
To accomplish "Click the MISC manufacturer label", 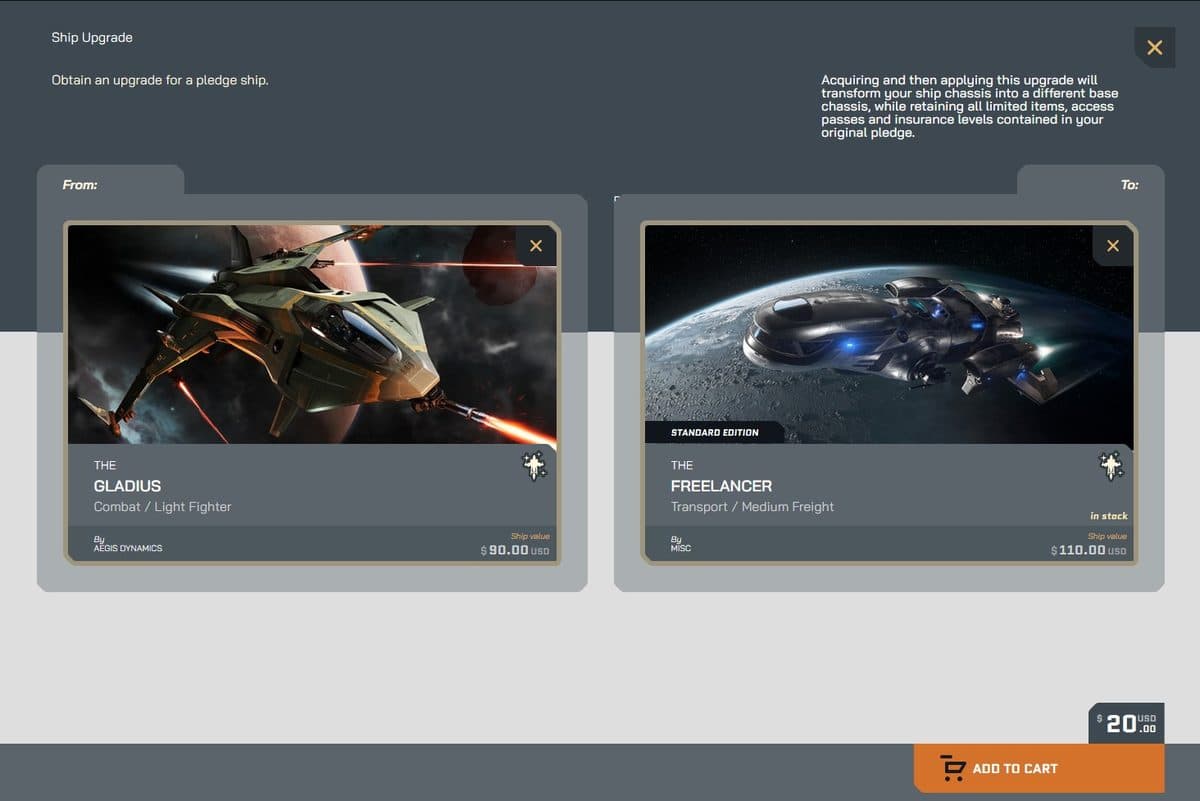I will pos(681,548).
